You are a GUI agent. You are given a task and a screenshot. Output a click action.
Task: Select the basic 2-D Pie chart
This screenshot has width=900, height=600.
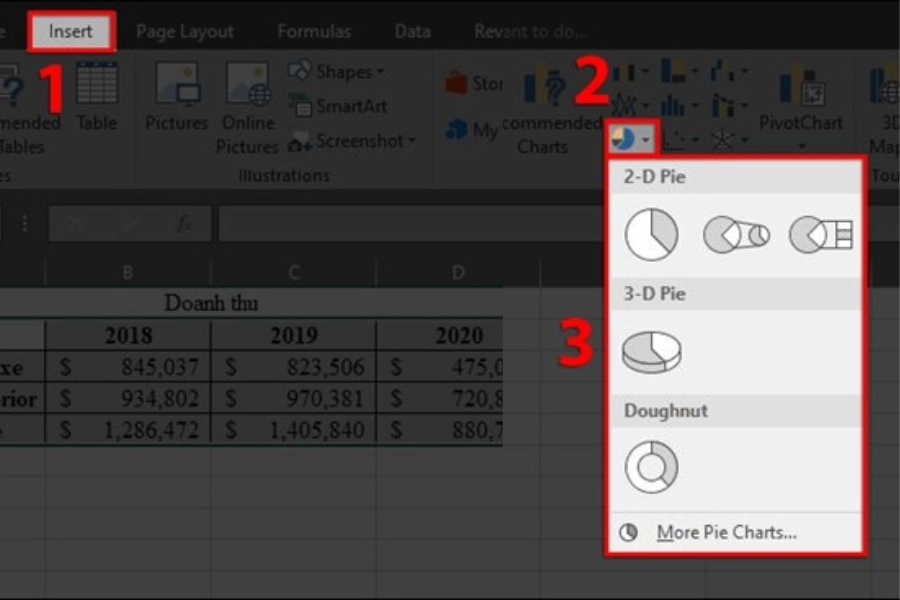651,235
